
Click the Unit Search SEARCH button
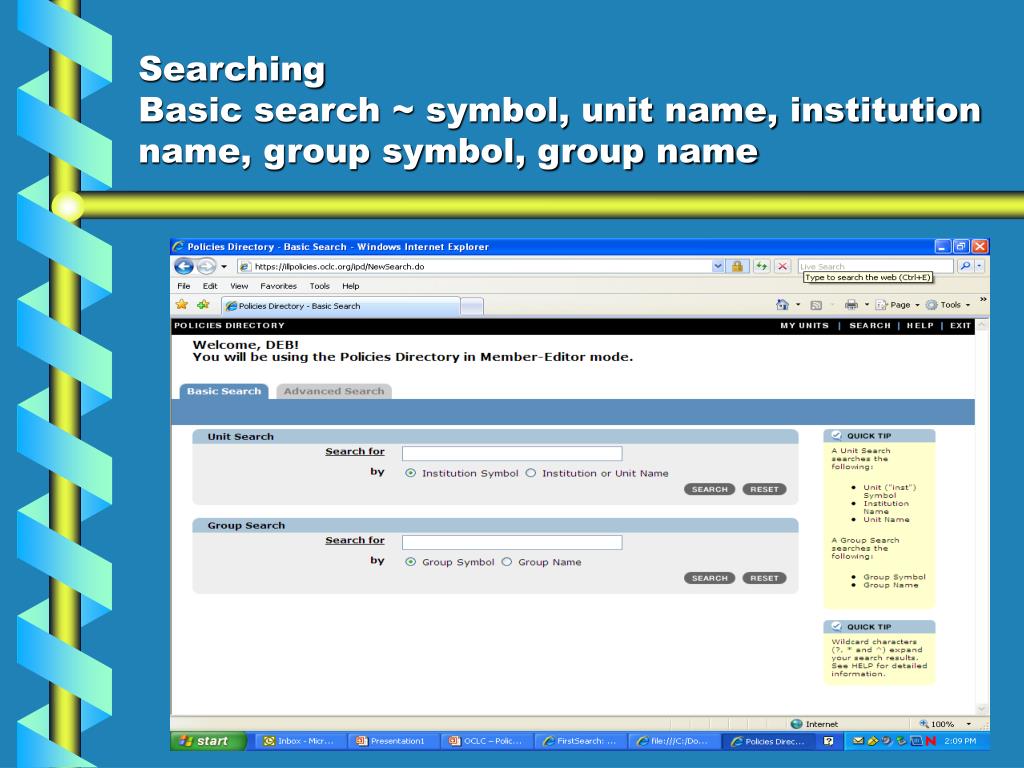(x=709, y=489)
